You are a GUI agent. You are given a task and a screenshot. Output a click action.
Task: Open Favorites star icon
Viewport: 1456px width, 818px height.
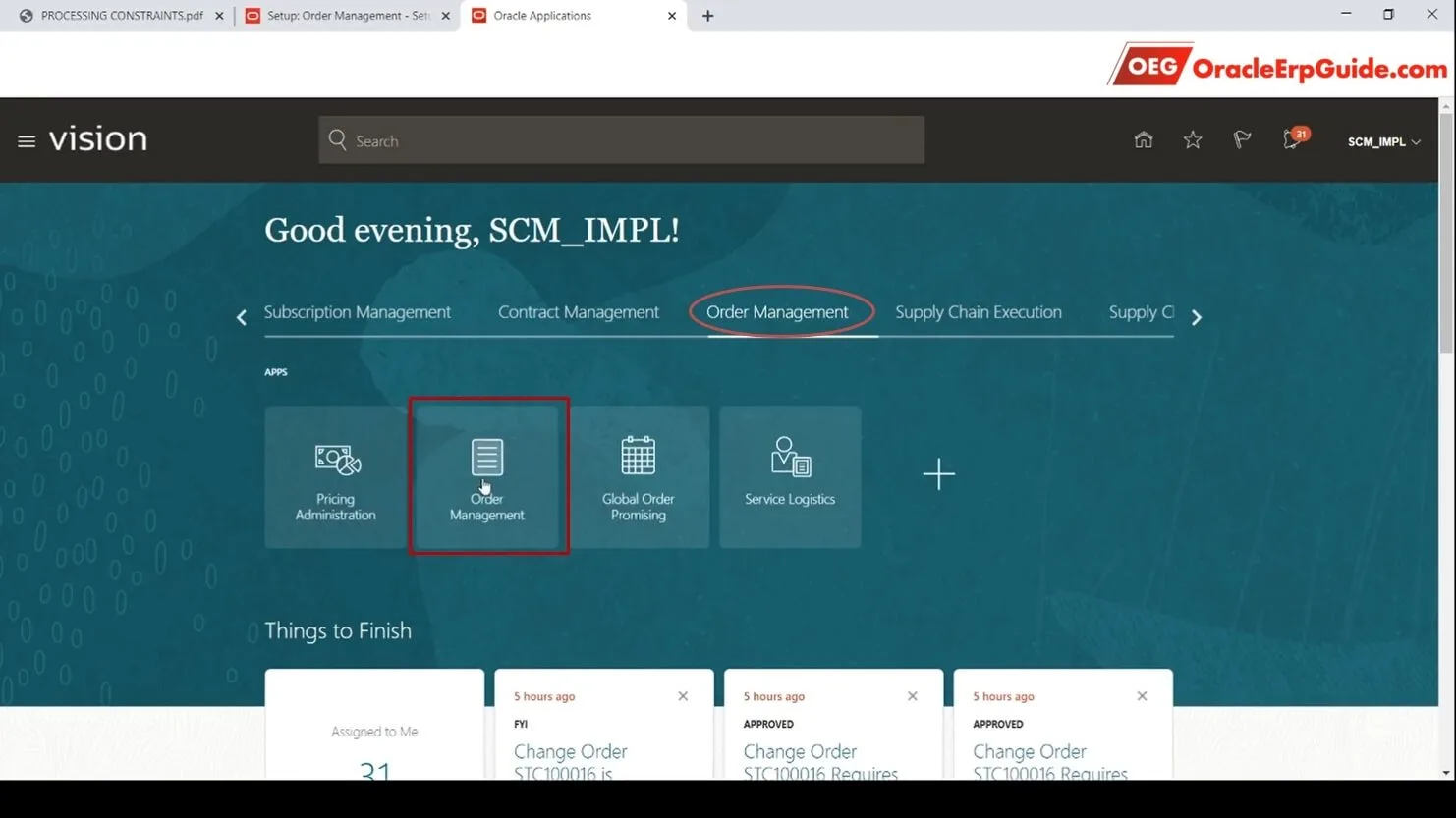[1193, 139]
